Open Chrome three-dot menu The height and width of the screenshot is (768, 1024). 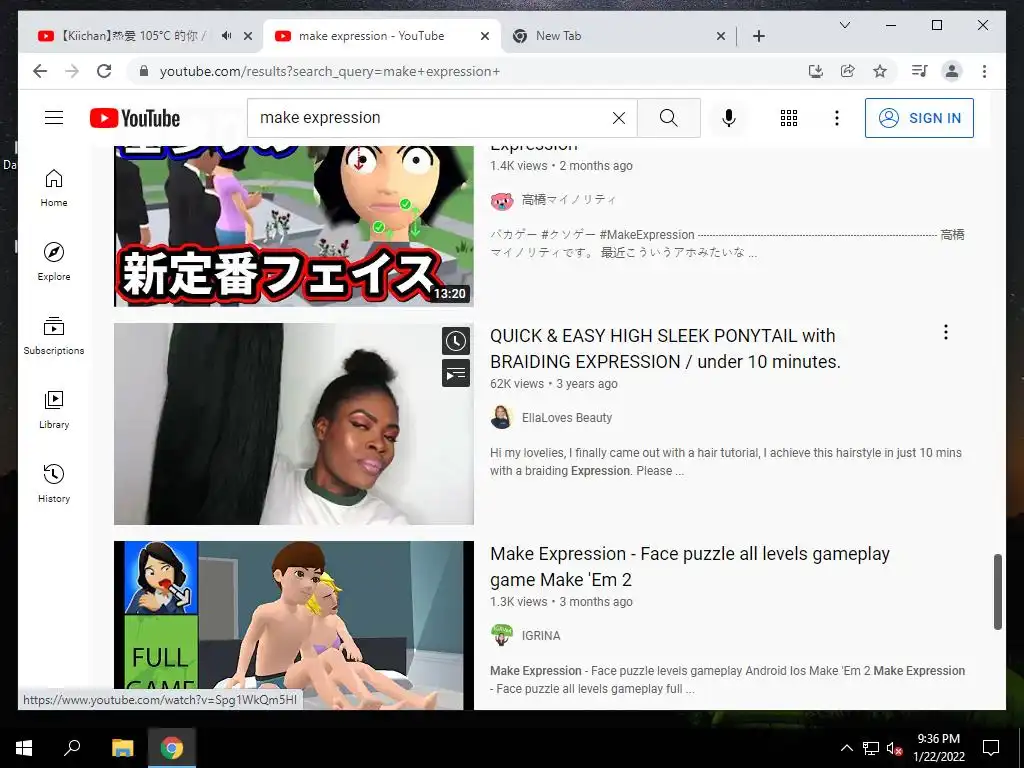[x=984, y=71]
